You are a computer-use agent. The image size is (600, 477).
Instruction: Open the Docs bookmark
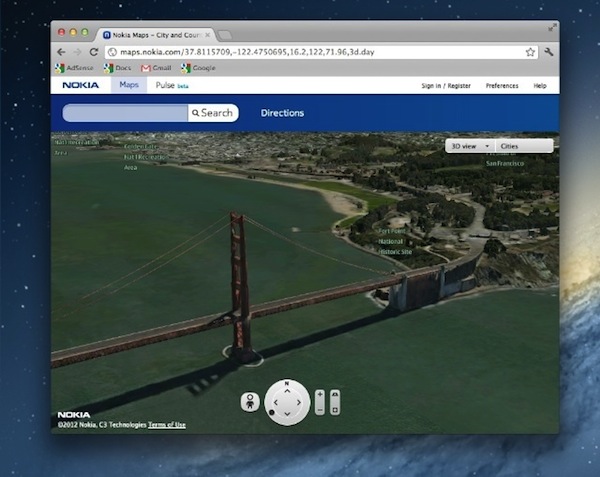click(x=117, y=68)
